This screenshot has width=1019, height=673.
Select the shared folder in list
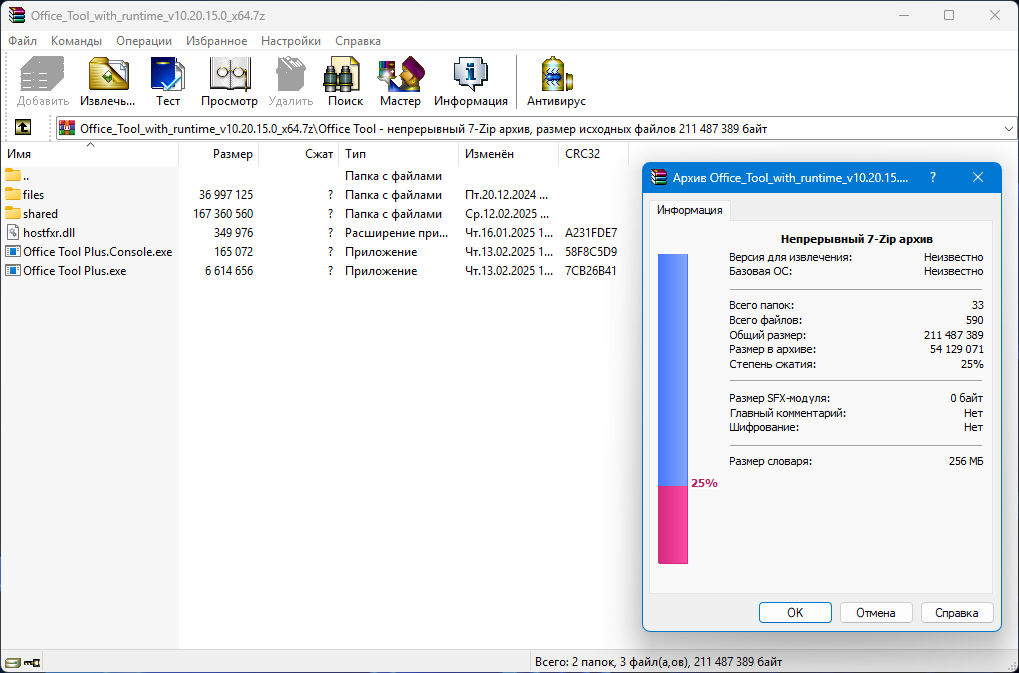(40, 214)
